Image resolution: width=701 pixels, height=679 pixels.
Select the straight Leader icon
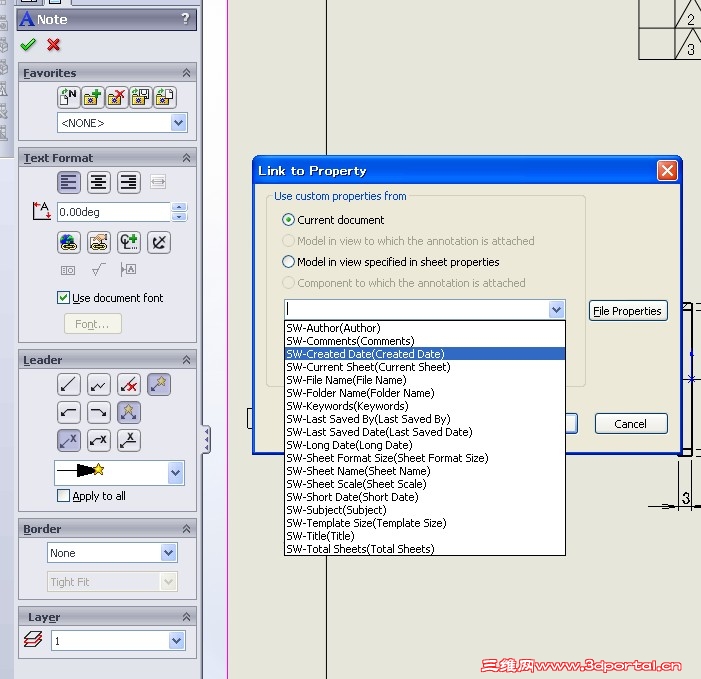click(x=68, y=384)
